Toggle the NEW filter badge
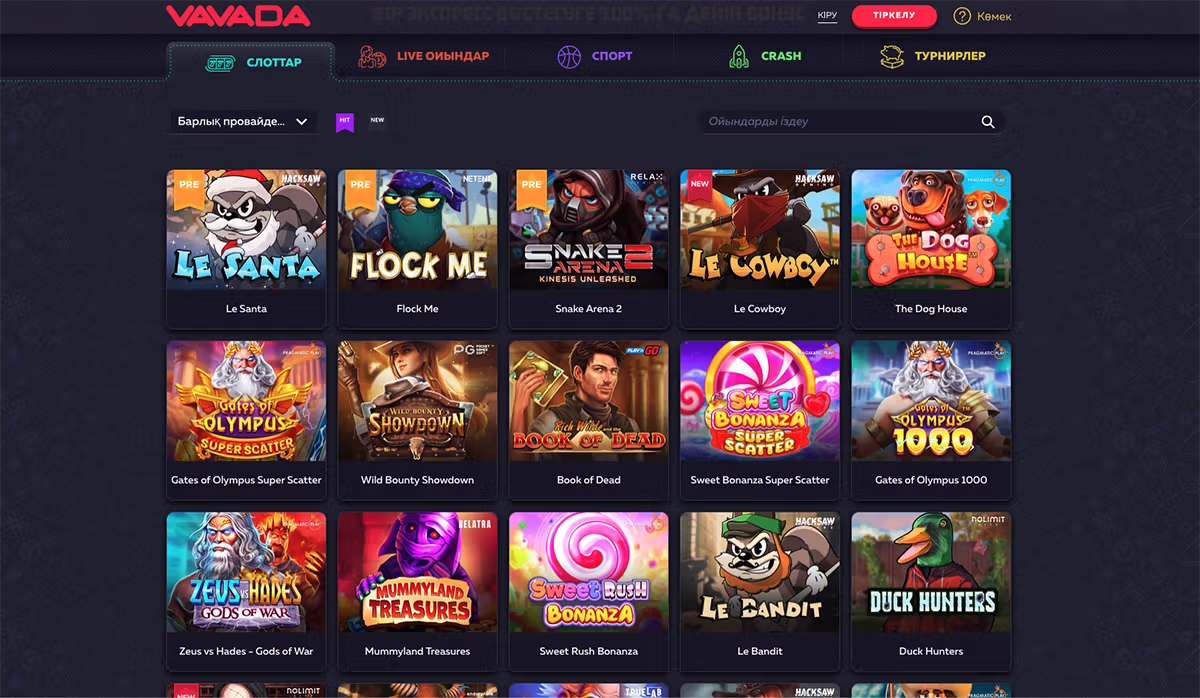 [x=377, y=120]
